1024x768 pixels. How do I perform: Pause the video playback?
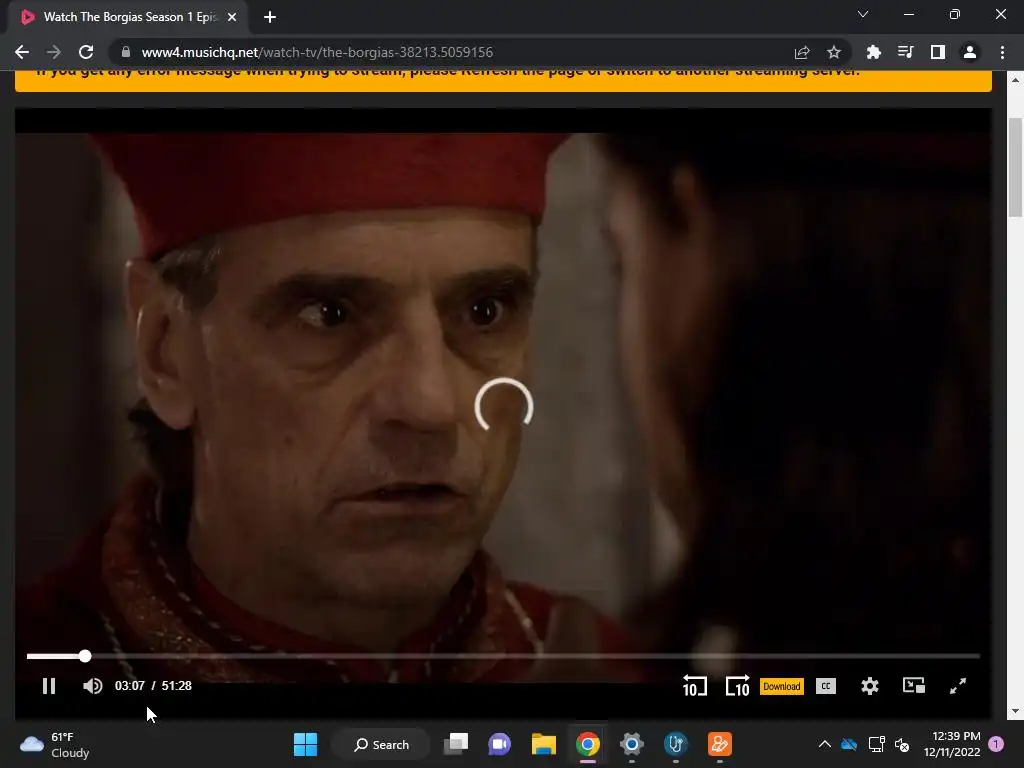point(49,686)
